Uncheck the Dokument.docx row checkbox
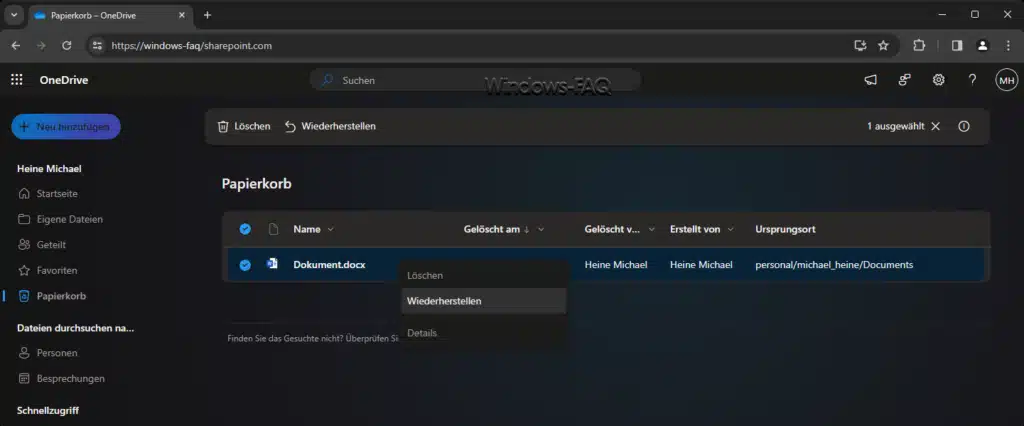The image size is (1024, 426). tap(245, 265)
